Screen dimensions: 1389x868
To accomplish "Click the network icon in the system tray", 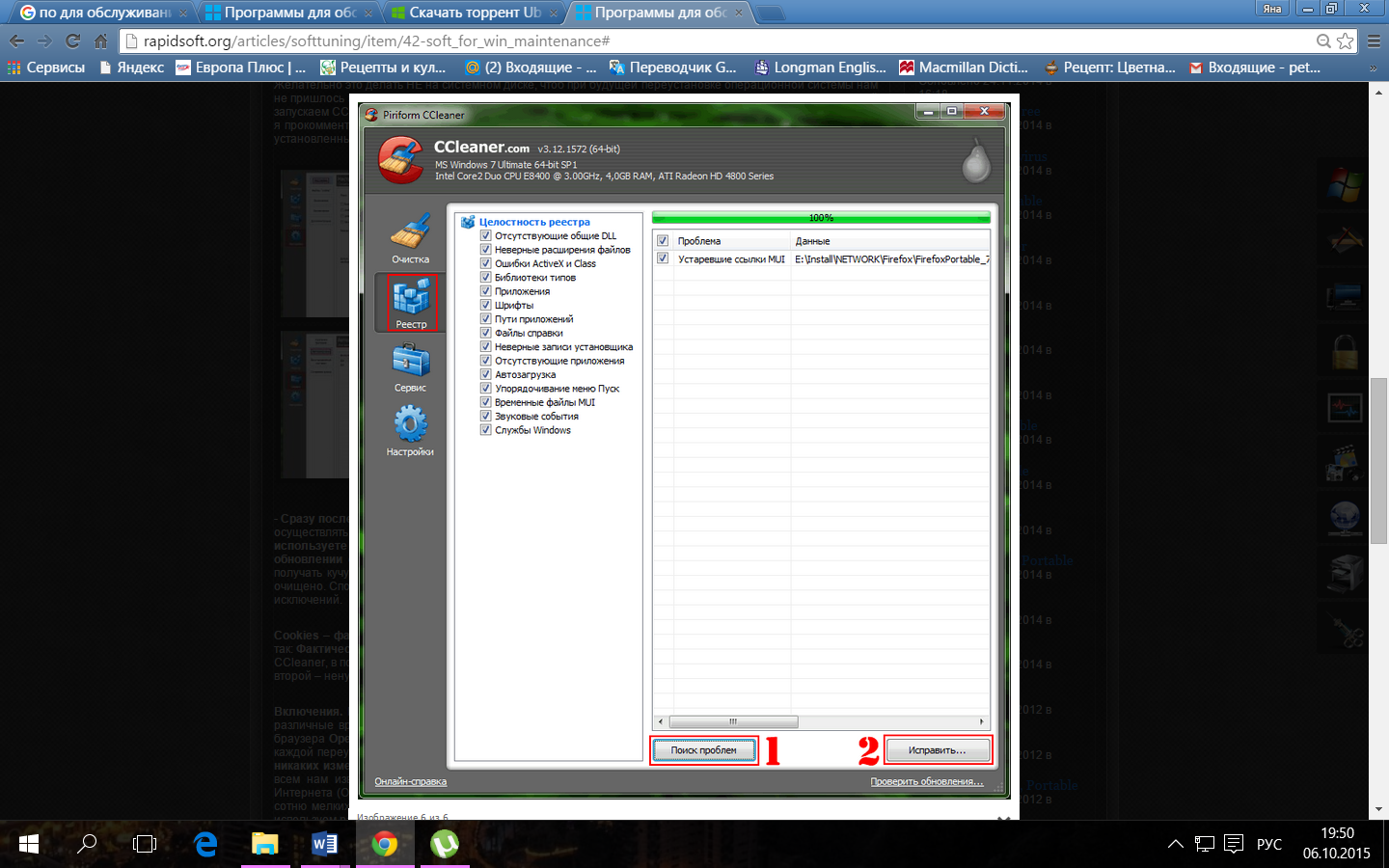I will pos(1205,844).
